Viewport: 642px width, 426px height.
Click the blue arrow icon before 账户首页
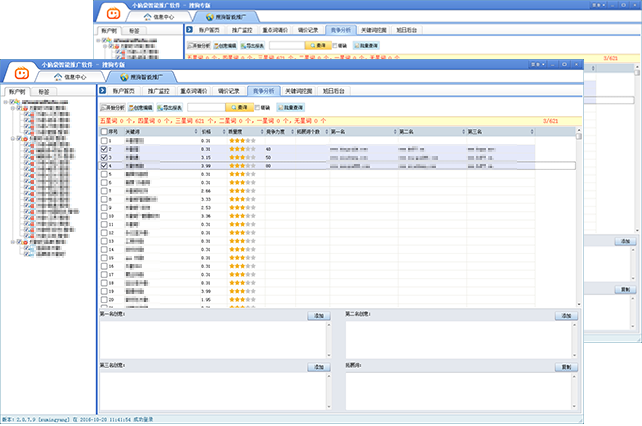coord(103,91)
